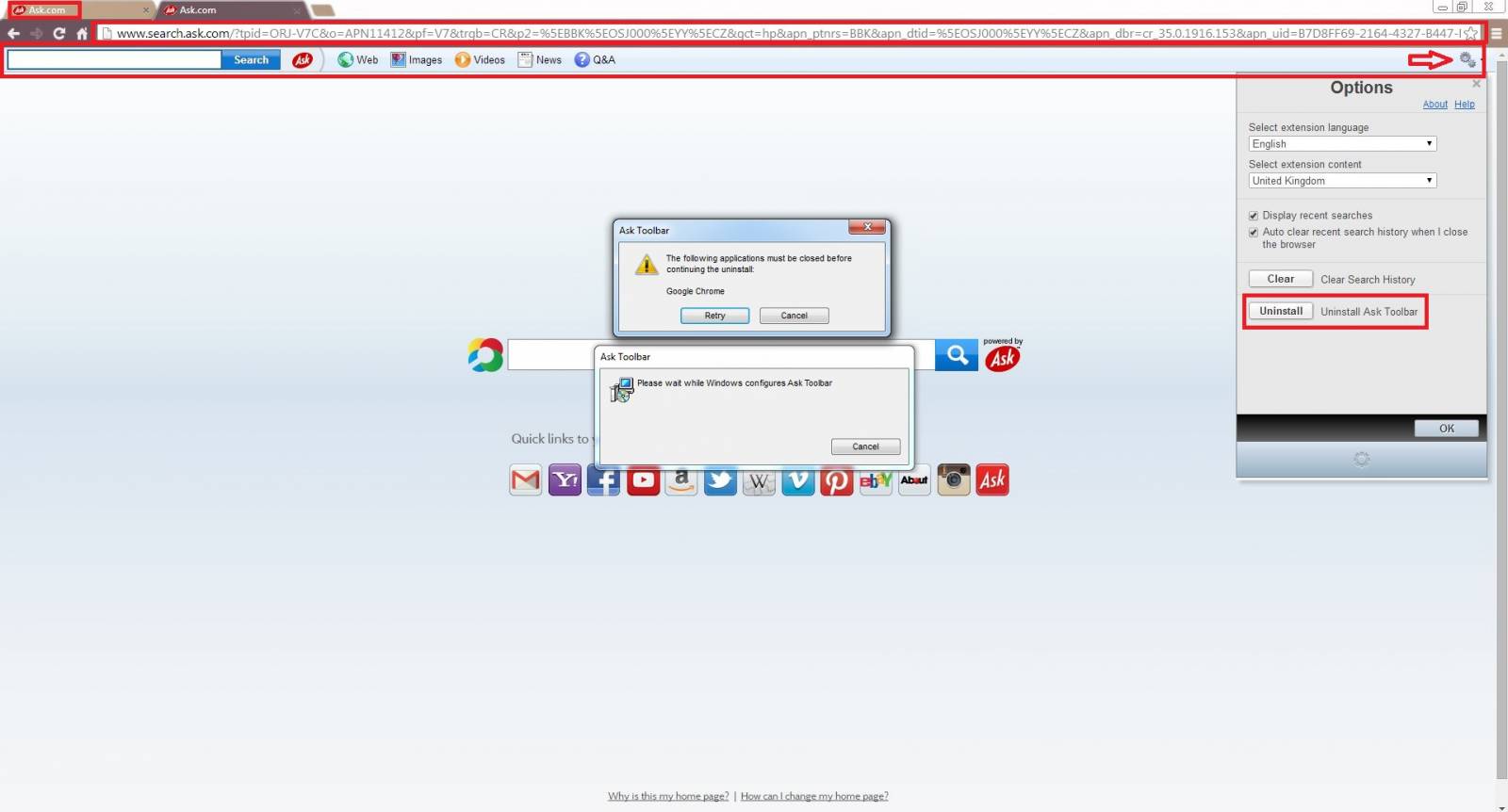Open the Chrome hamburger menu
The height and width of the screenshot is (812, 1508).
[1496, 33]
